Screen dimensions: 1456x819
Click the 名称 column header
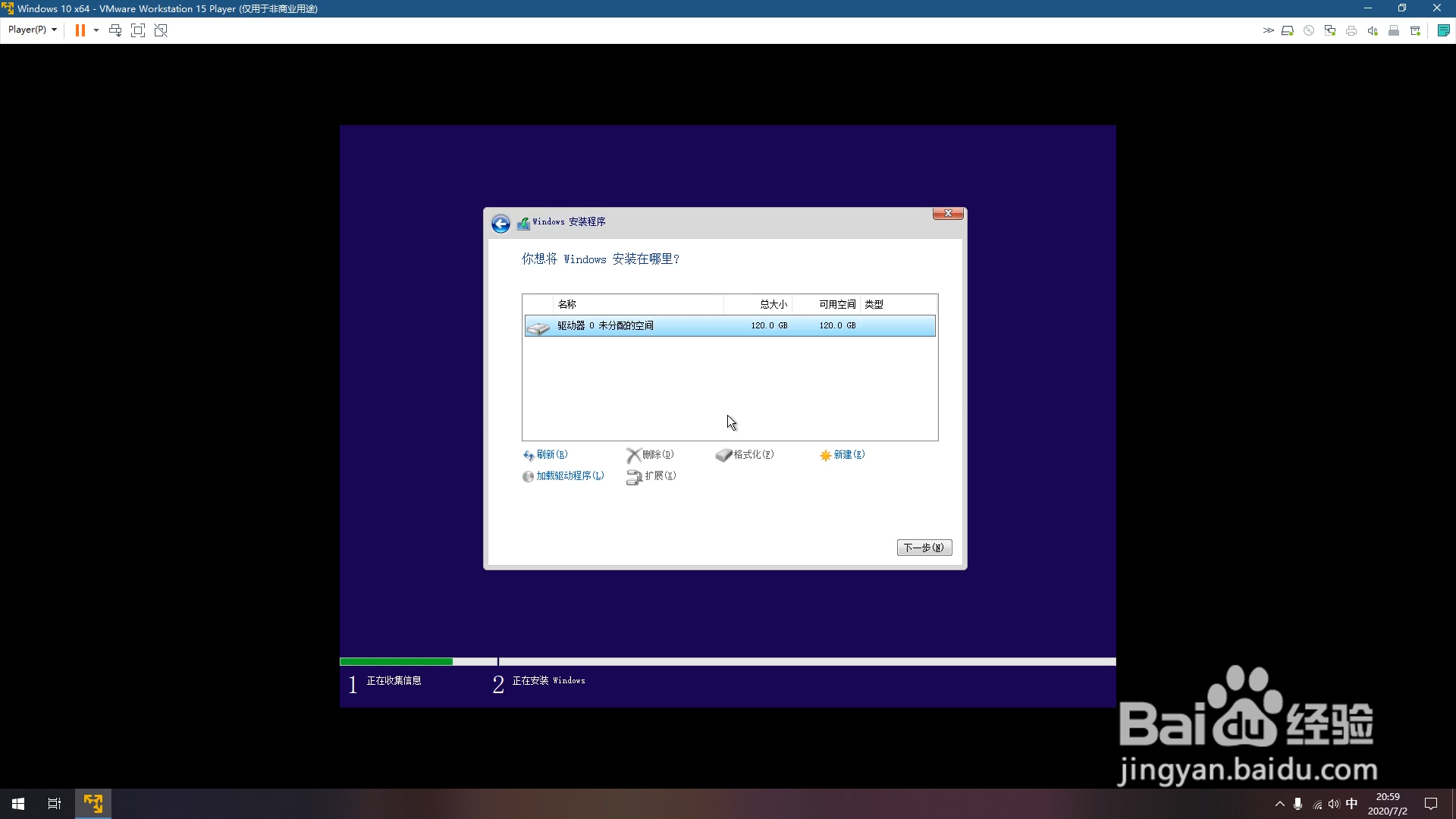click(639, 304)
